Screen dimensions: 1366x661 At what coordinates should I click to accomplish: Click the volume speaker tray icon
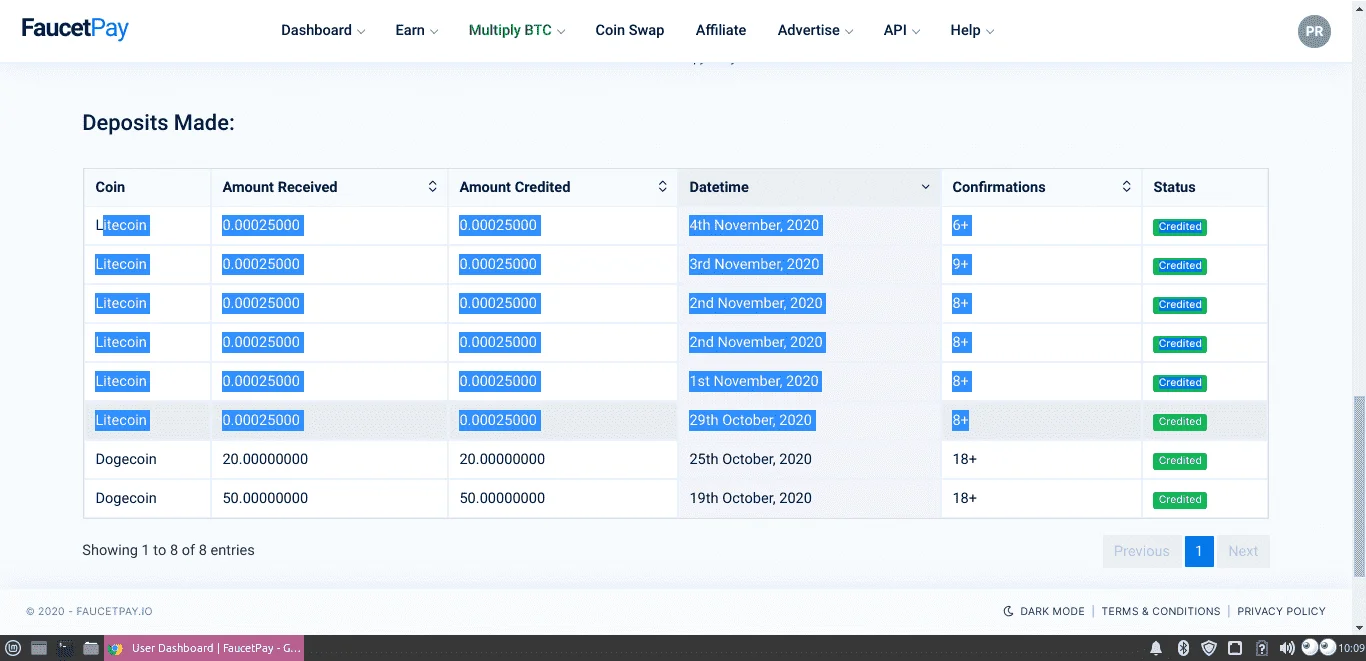(1287, 648)
